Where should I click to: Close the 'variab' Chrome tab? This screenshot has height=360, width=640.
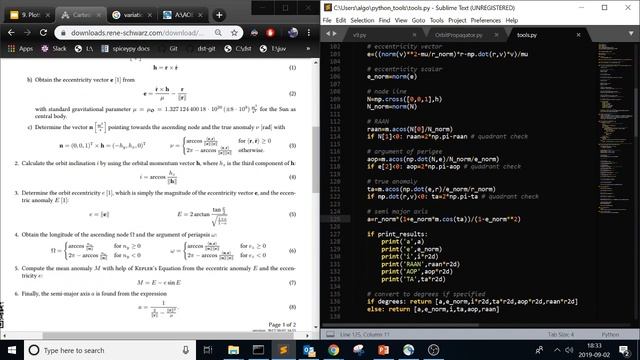(150, 15)
